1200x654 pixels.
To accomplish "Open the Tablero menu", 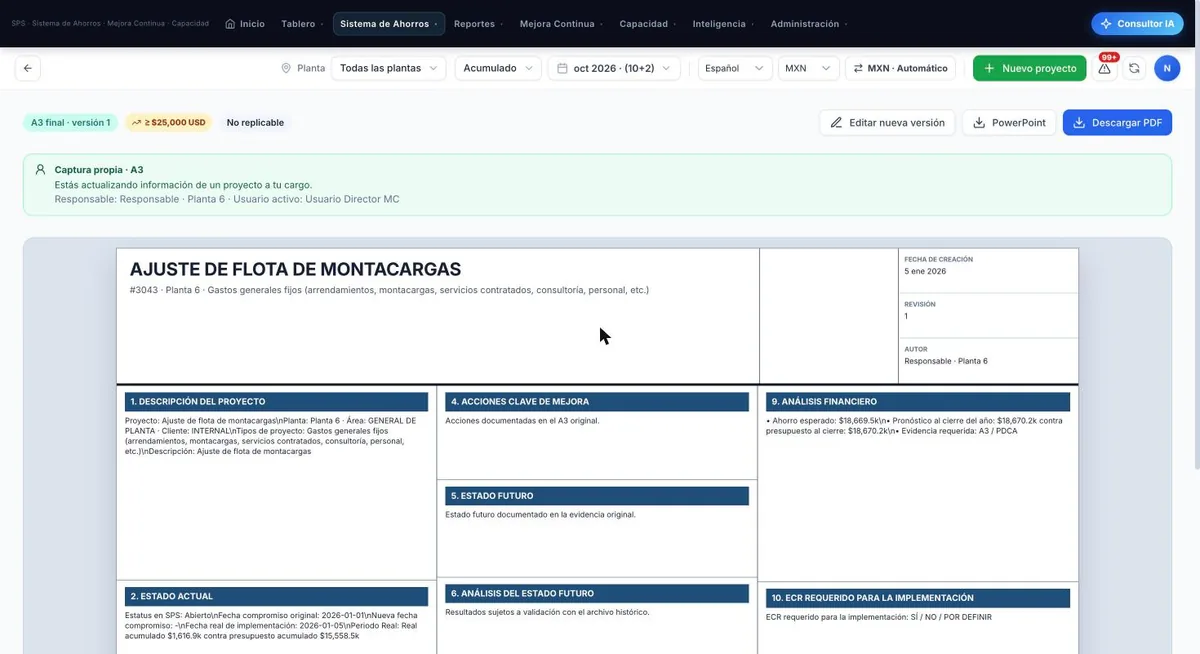I will coord(303,24).
